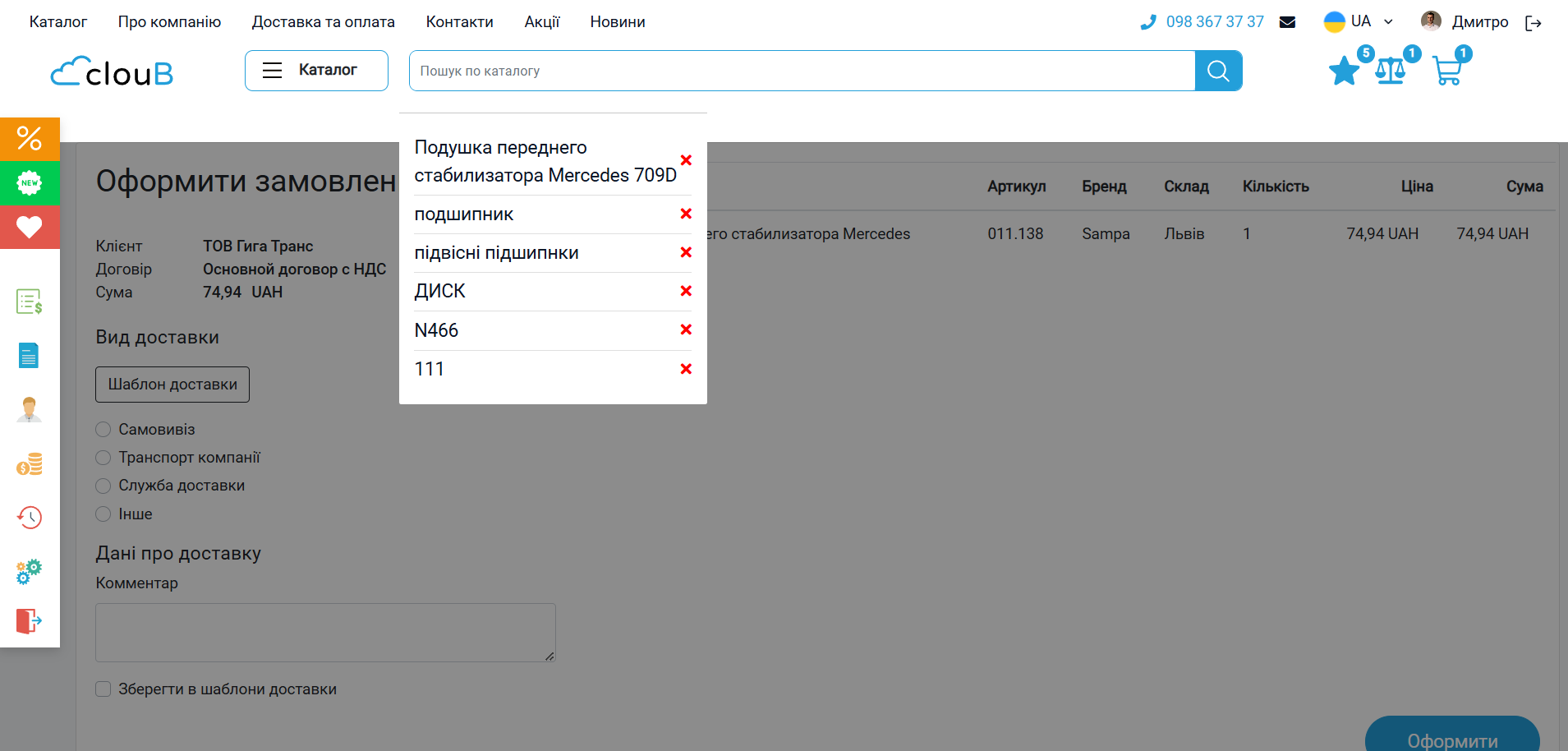This screenshot has height=751, width=1568.
Task: Open the Каталог hamburger menu button
Action: (316, 71)
